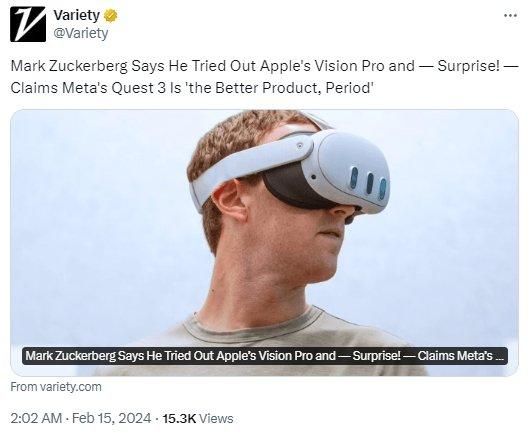This screenshot has width=529, height=433.
Task: Click the 'the Better Product, Period' text line
Action: [192, 88]
